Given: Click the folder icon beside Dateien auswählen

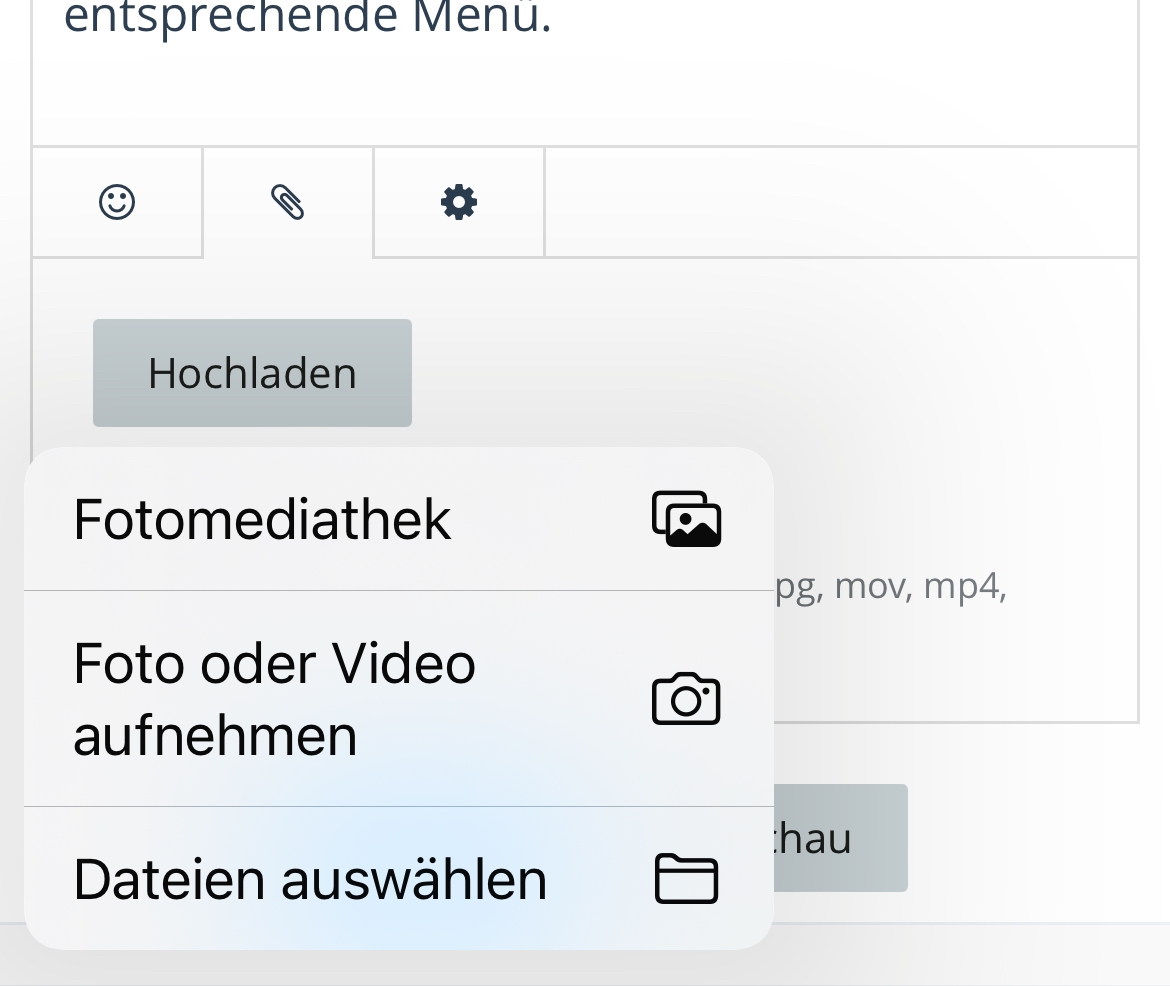Looking at the screenshot, I should click(686, 879).
